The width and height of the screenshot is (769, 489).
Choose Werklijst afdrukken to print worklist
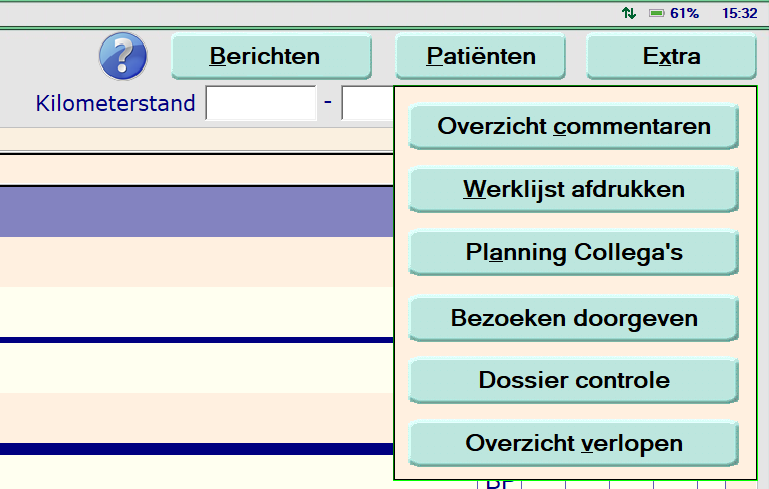coord(574,189)
